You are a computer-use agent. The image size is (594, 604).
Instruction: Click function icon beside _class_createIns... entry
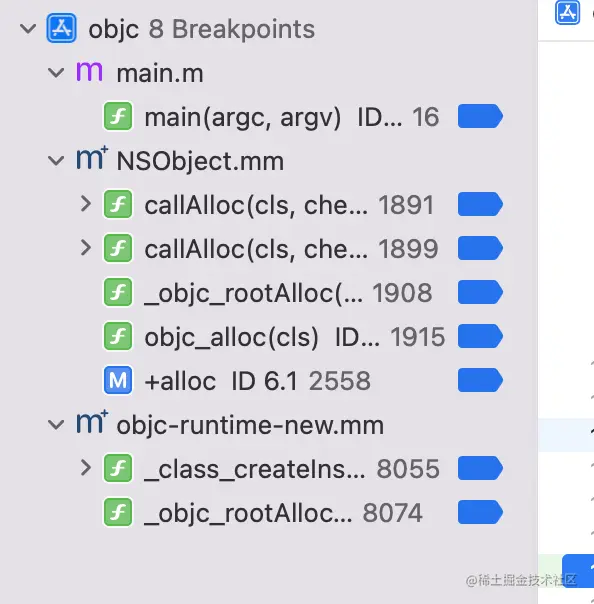(118, 468)
